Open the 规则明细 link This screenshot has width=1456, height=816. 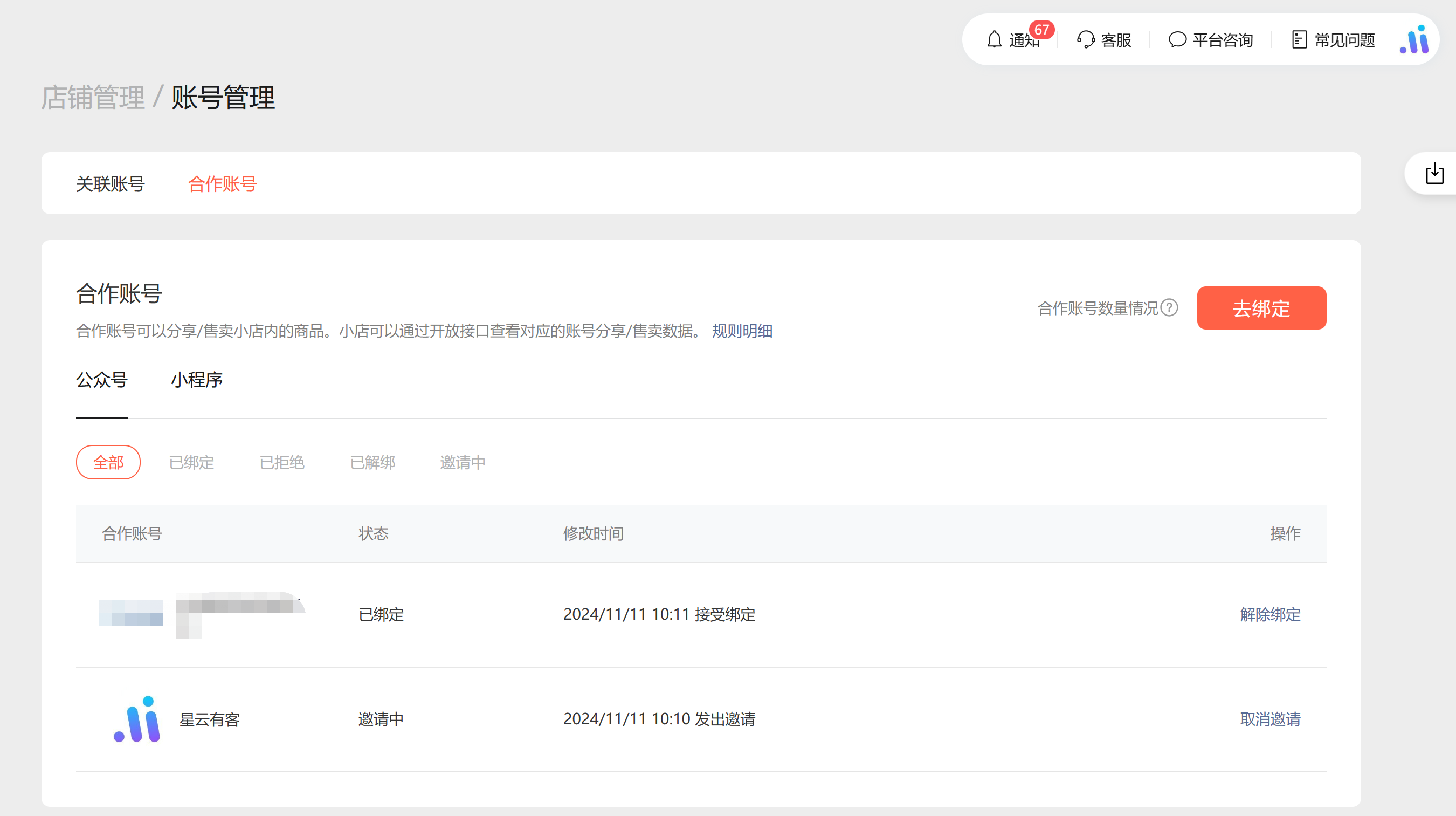pos(742,331)
